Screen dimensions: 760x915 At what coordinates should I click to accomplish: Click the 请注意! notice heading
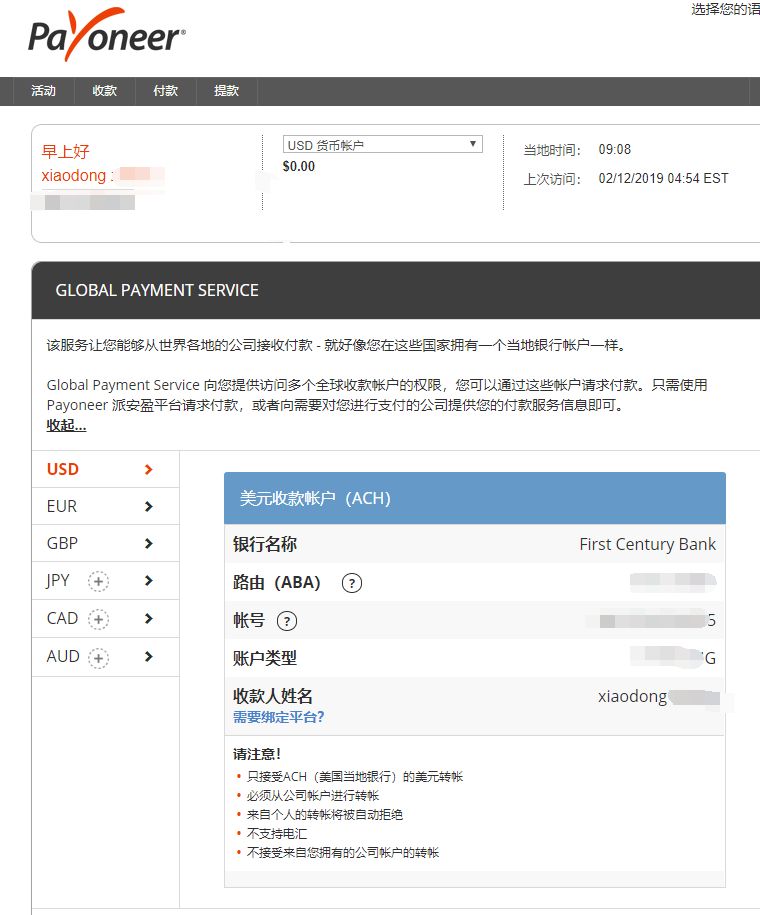click(x=257, y=755)
